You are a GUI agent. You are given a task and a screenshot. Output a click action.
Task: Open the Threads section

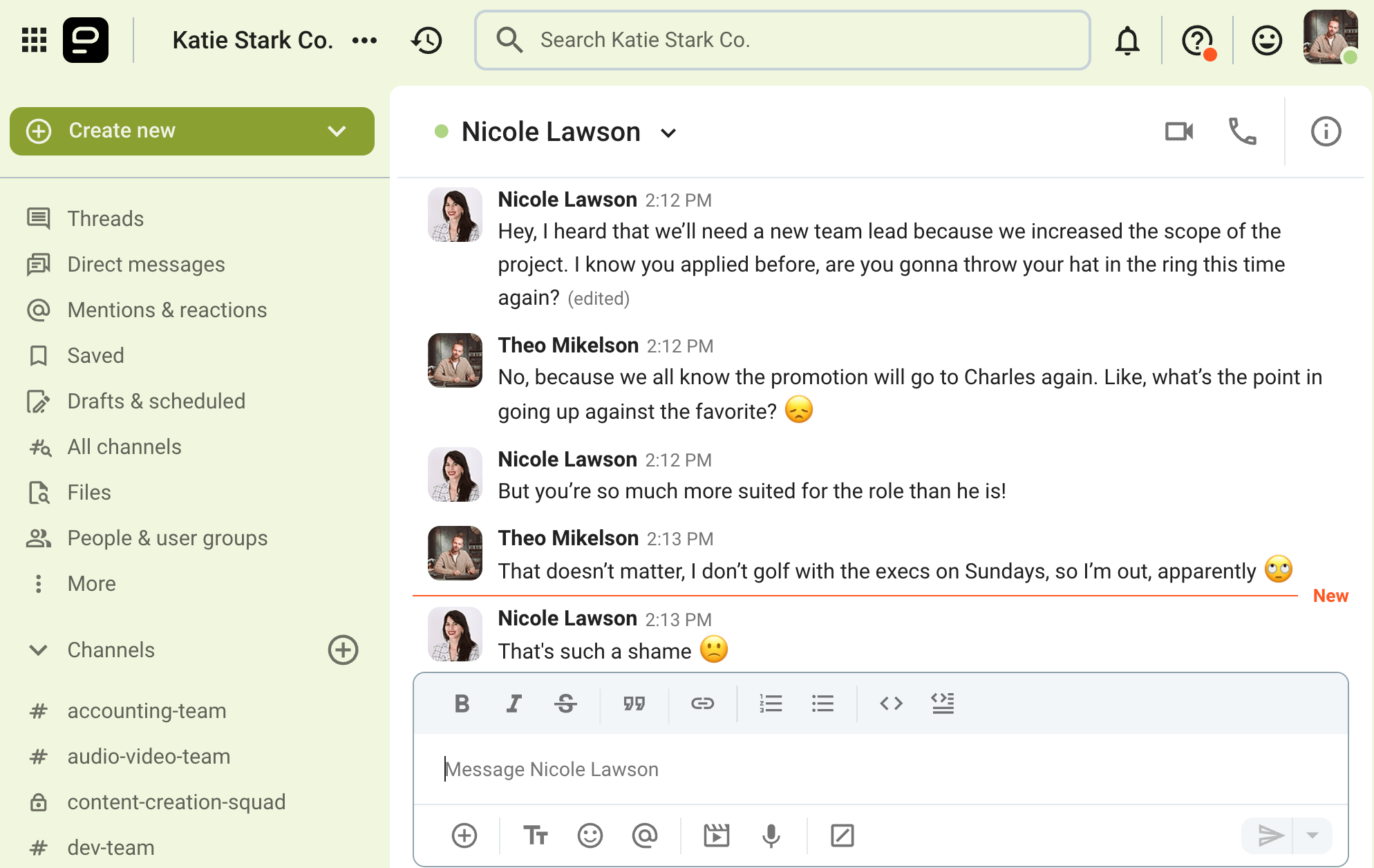coord(105,217)
